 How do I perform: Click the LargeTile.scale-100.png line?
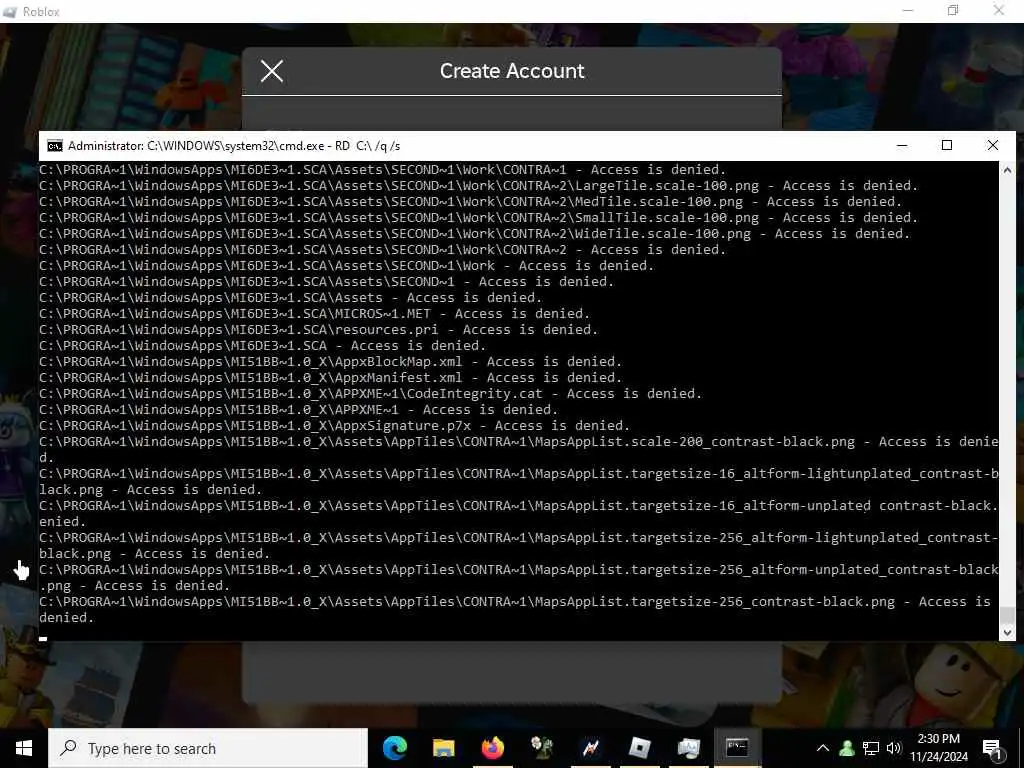479,186
